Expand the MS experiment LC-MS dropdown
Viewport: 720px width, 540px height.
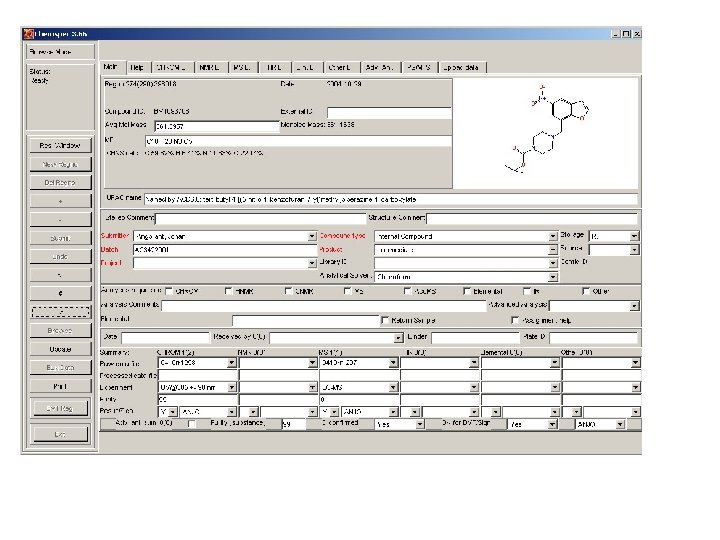tap(393, 388)
